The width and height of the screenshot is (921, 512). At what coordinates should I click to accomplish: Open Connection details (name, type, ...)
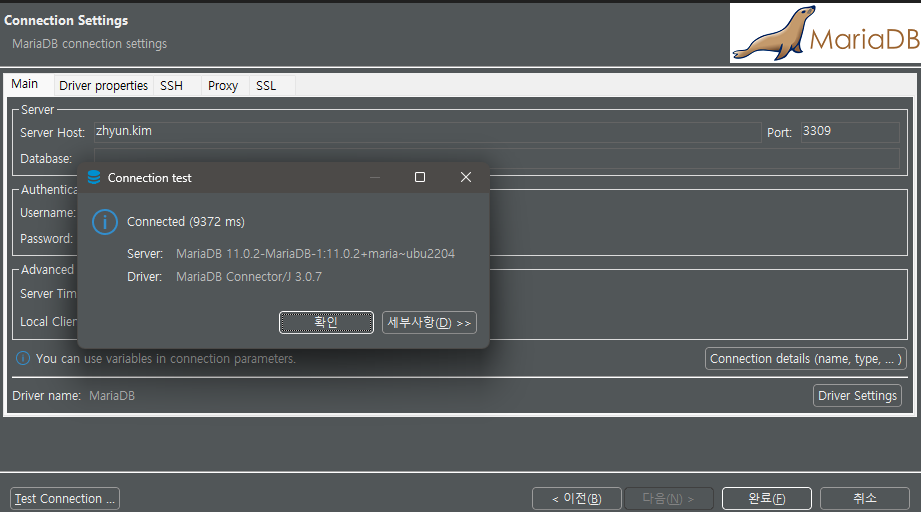[805, 359]
